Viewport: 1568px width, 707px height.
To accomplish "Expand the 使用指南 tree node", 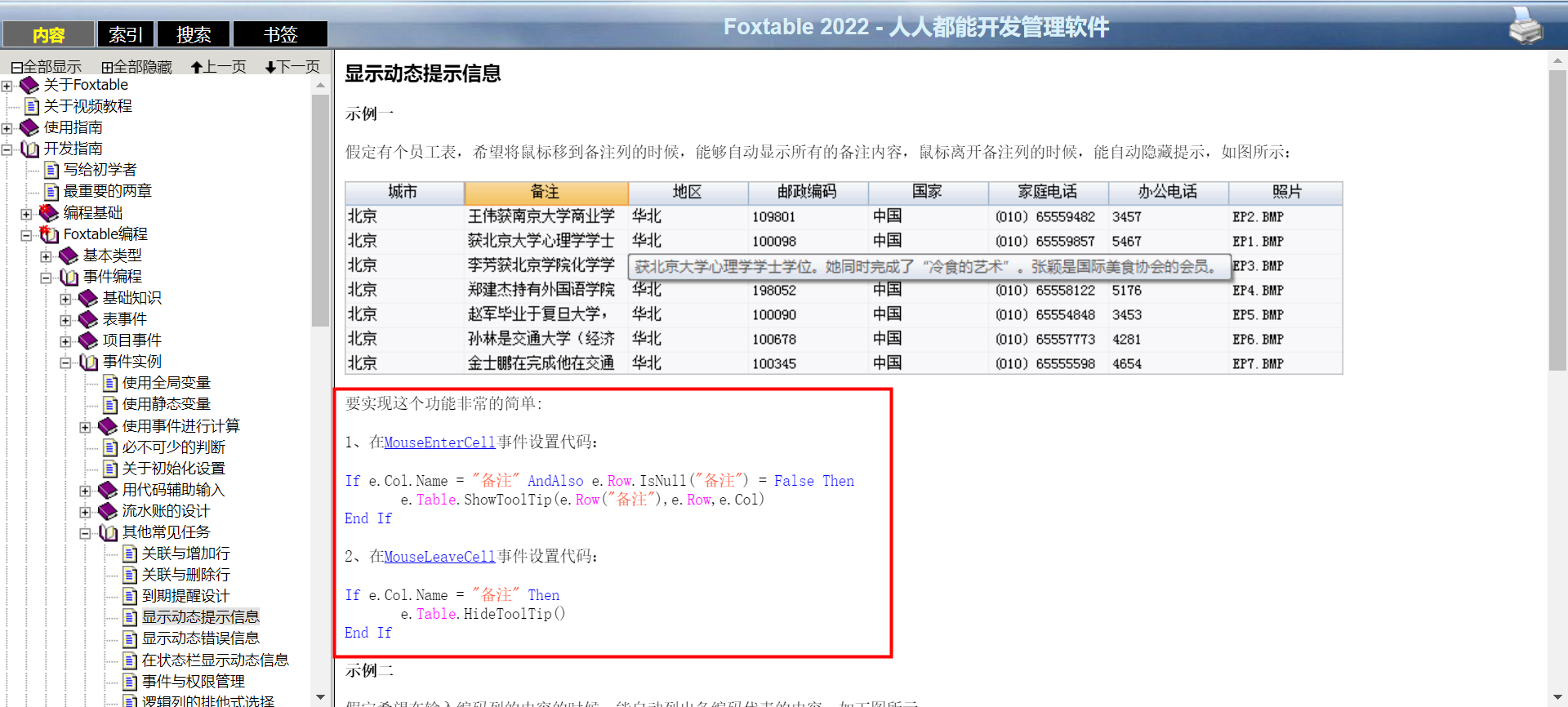I will [7, 128].
